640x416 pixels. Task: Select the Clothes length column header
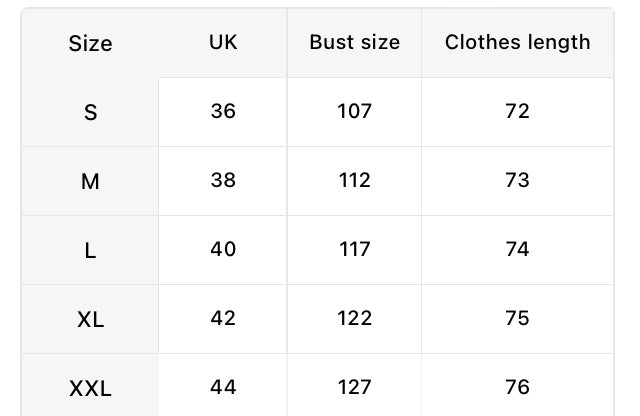pos(517,42)
